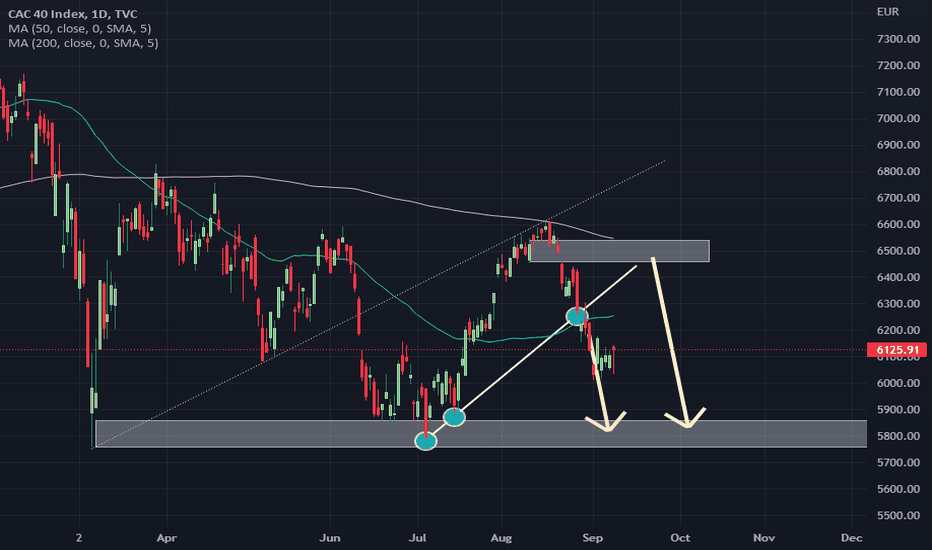Click the 5500.00 price axis label
Image resolution: width=932 pixels, height=550 pixels.
coord(898,516)
